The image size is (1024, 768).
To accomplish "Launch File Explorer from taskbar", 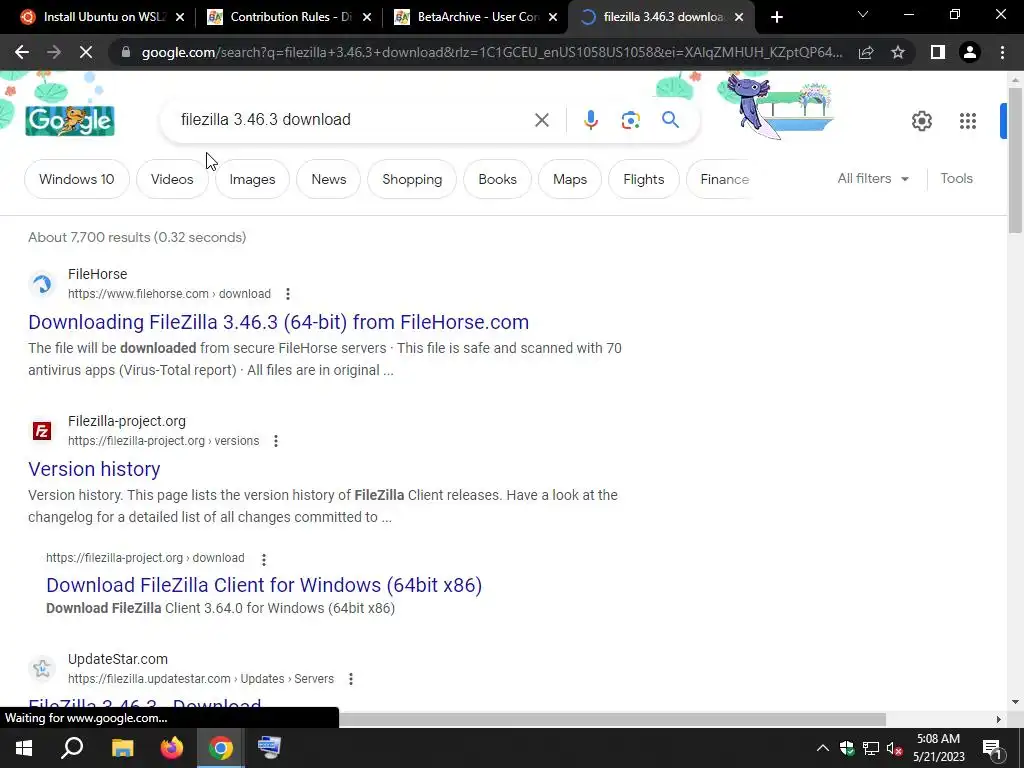I will pyautogui.click(x=122, y=748).
